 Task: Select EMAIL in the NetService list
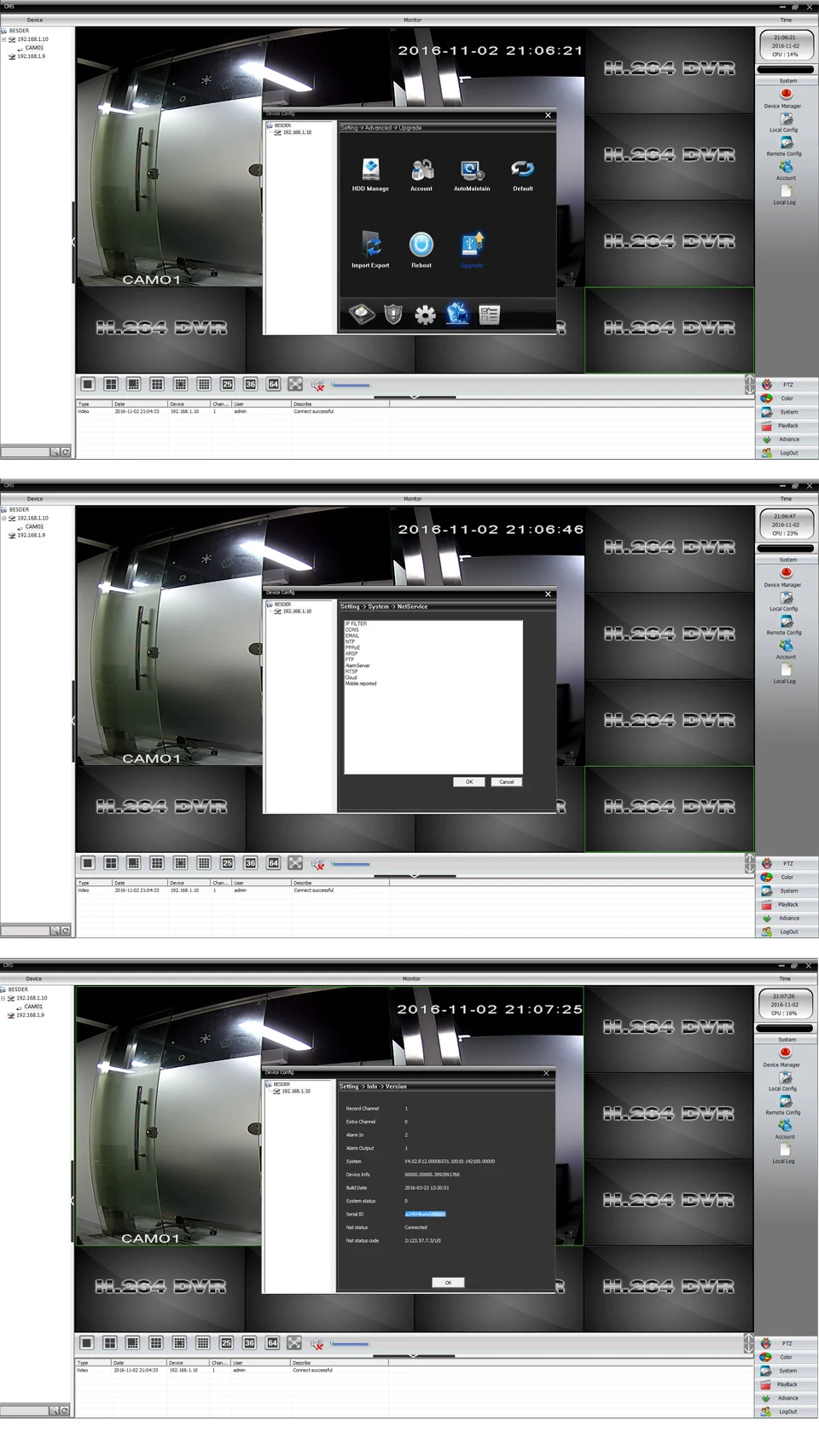(351, 635)
